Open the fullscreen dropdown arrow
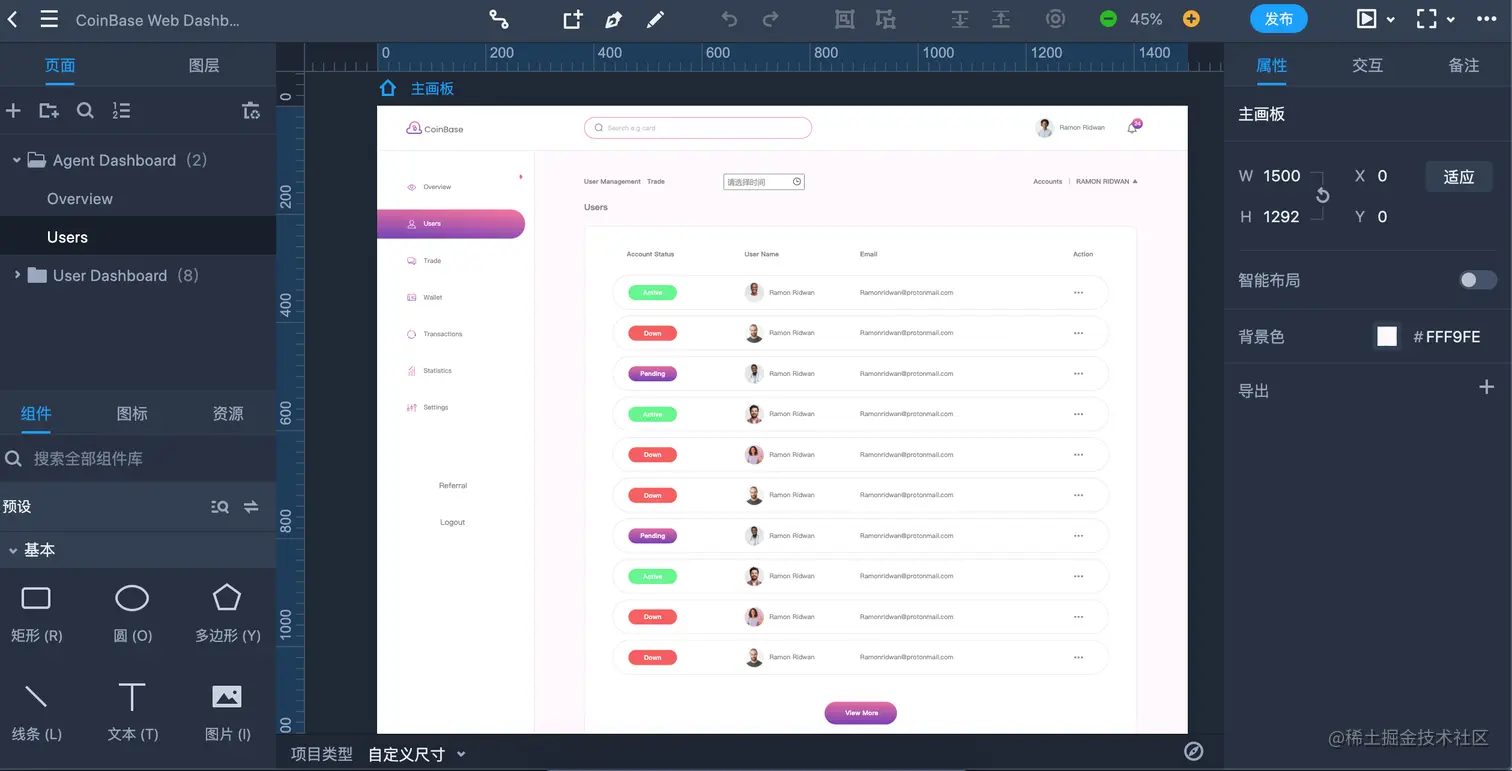Screen dimensions: 1512x771 point(1451,20)
